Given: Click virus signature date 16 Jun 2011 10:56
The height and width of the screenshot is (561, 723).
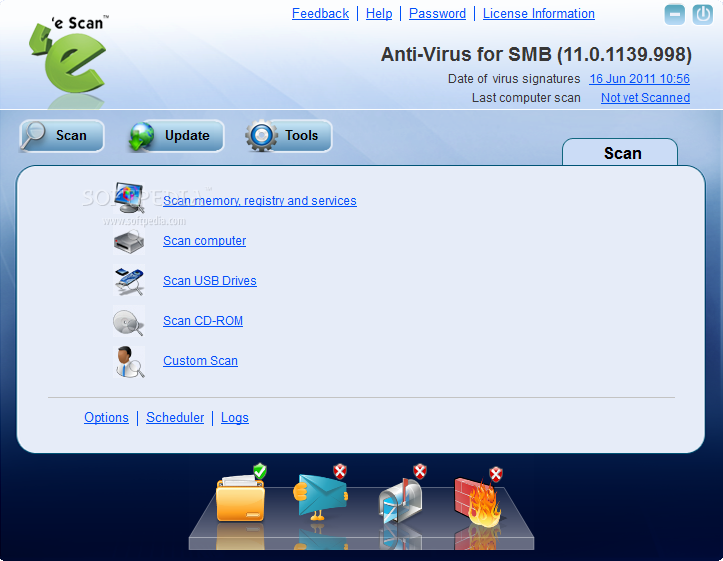Looking at the screenshot, I should coord(640,79).
